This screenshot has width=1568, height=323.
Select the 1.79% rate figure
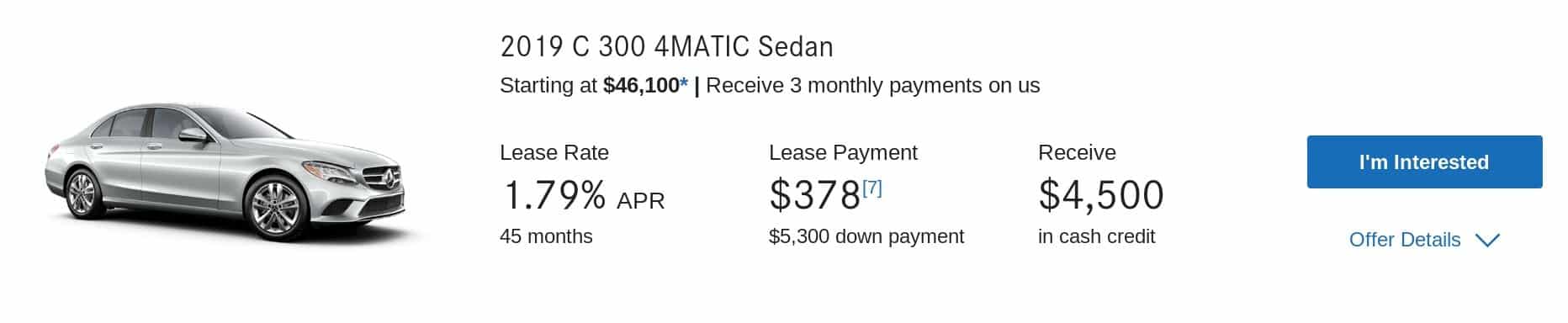(554, 195)
